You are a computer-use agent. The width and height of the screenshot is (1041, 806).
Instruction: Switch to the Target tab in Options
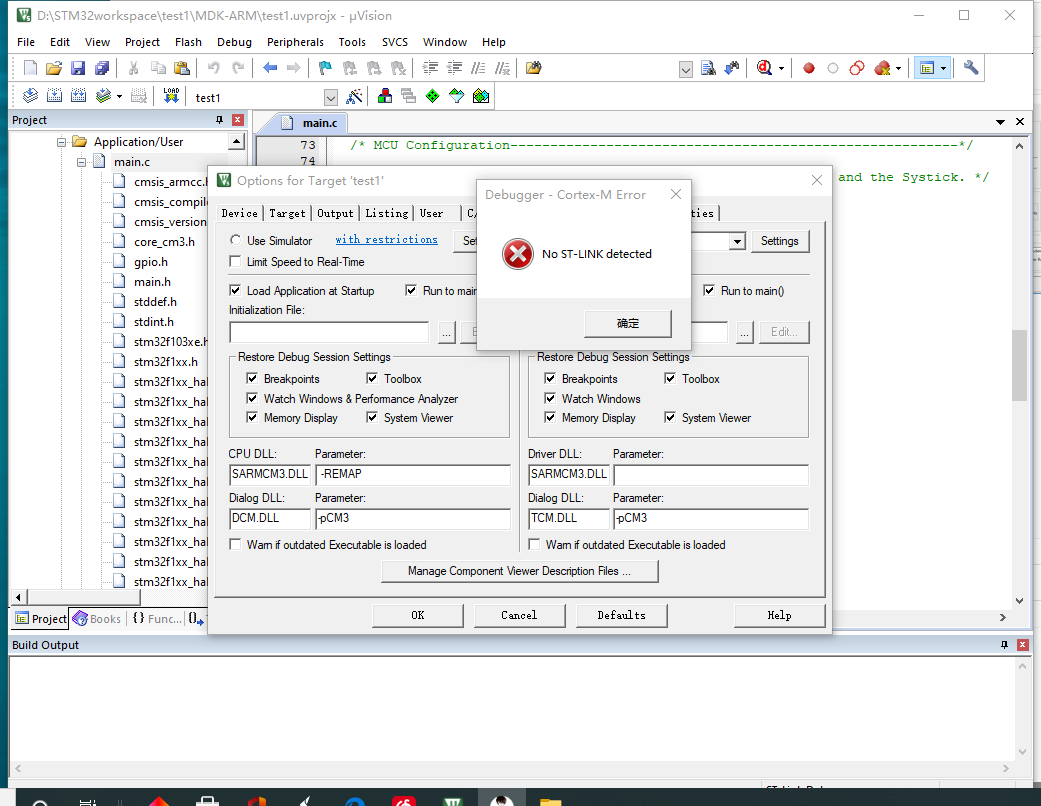point(287,213)
